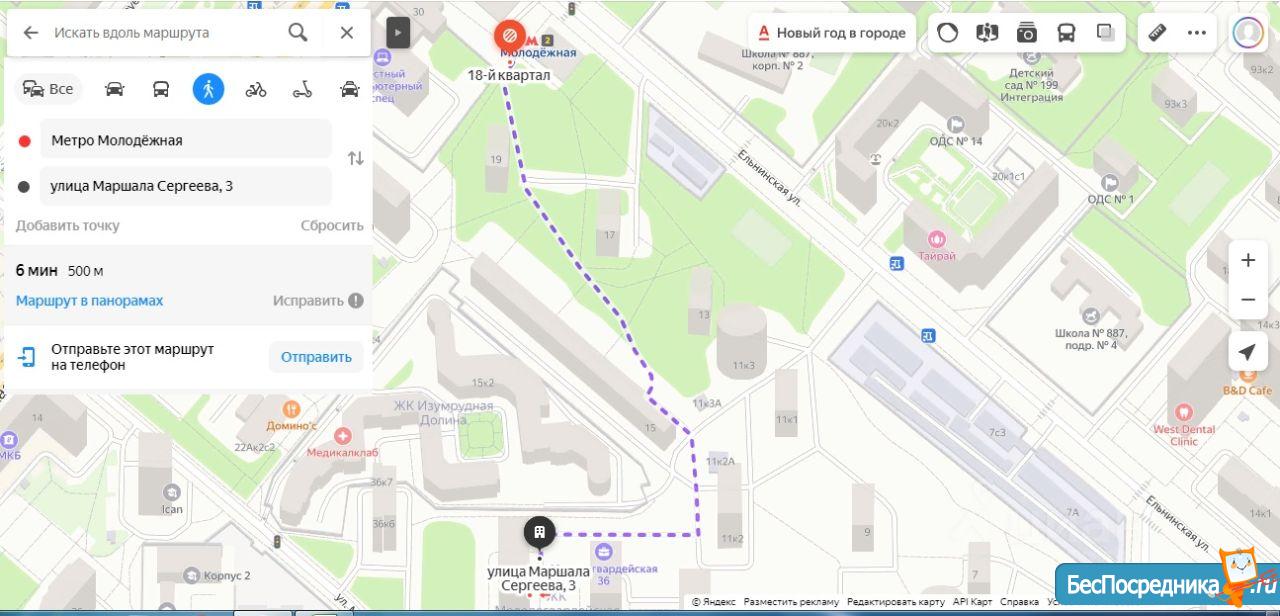The height and width of the screenshot is (616, 1280).
Task: Choose the bicycle route icon
Action: [256, 89]
